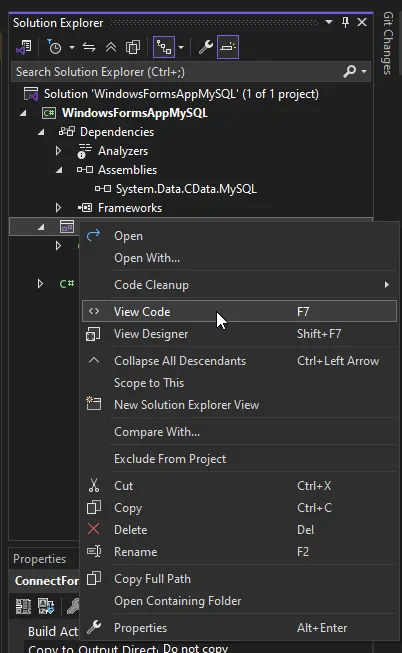Open Pending Changes Filter dropdown arrow
This screenshot has width=402, height=653.
pos(72,47)
